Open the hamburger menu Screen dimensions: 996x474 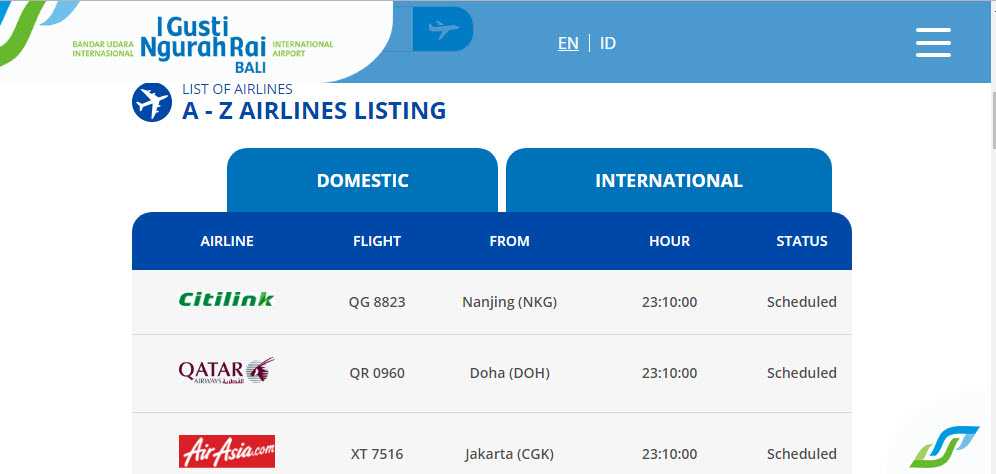pyautogui.click(x=932, y=42)
